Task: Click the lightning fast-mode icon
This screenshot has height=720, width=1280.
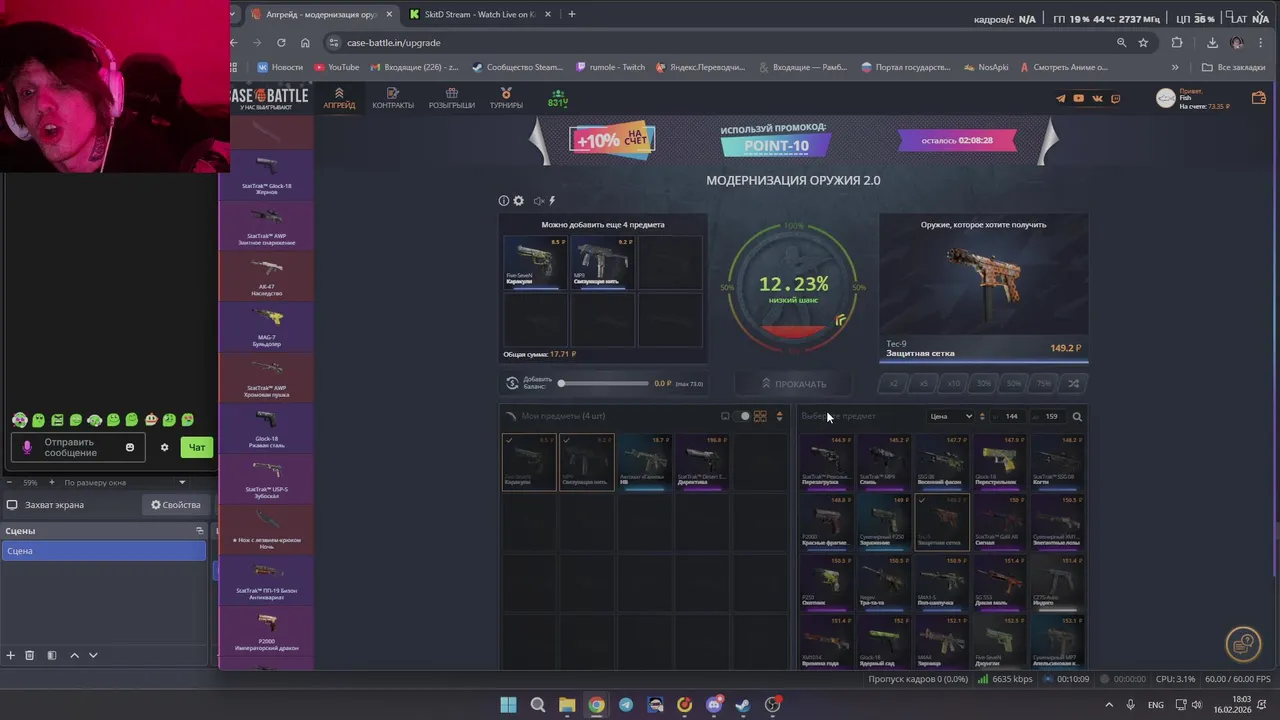Action: point(552,201)
